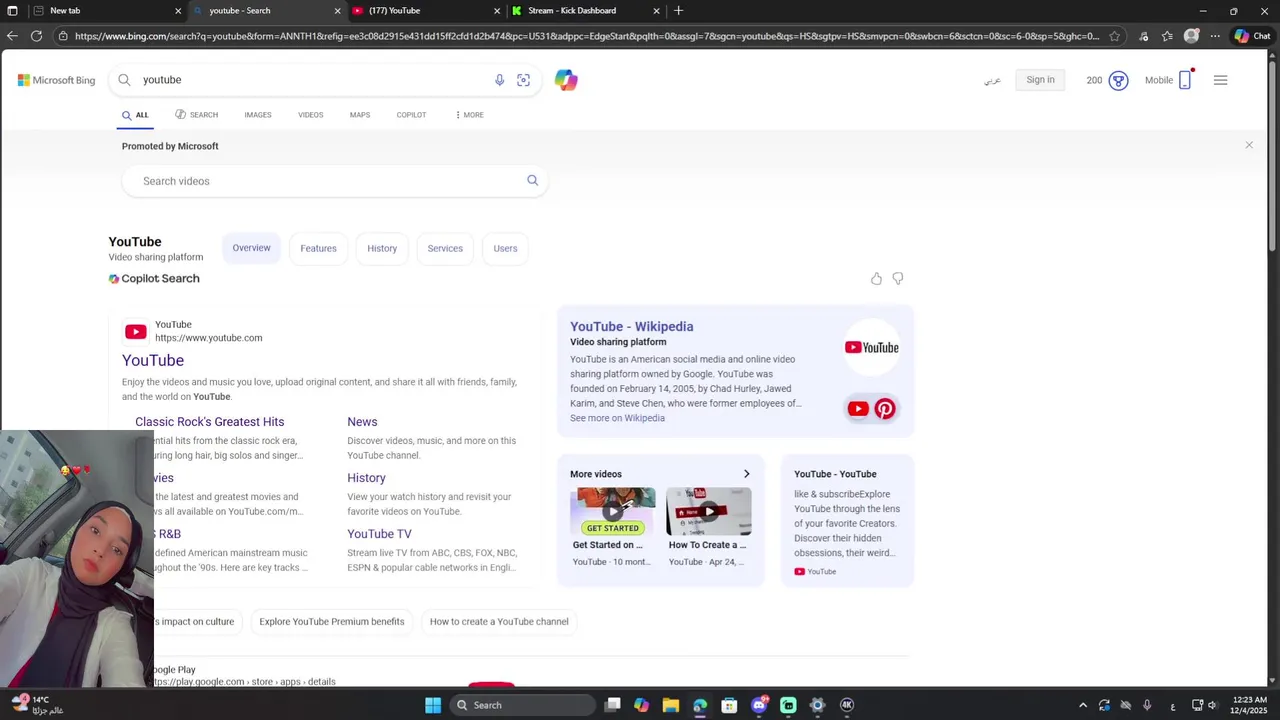1280x720 pixels.
Task: Switch to the MAPS tab
Action: [360, 115]
